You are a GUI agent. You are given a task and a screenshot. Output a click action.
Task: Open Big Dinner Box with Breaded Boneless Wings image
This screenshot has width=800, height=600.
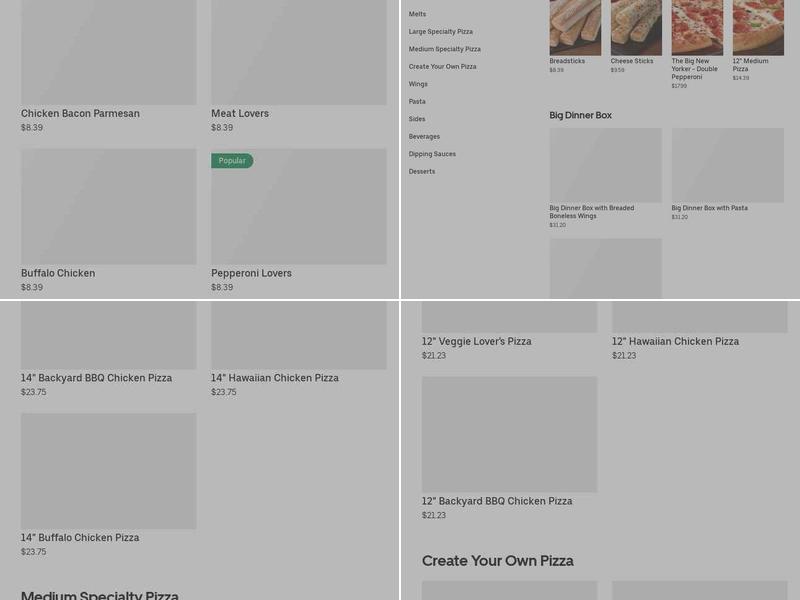click(606, 165)
